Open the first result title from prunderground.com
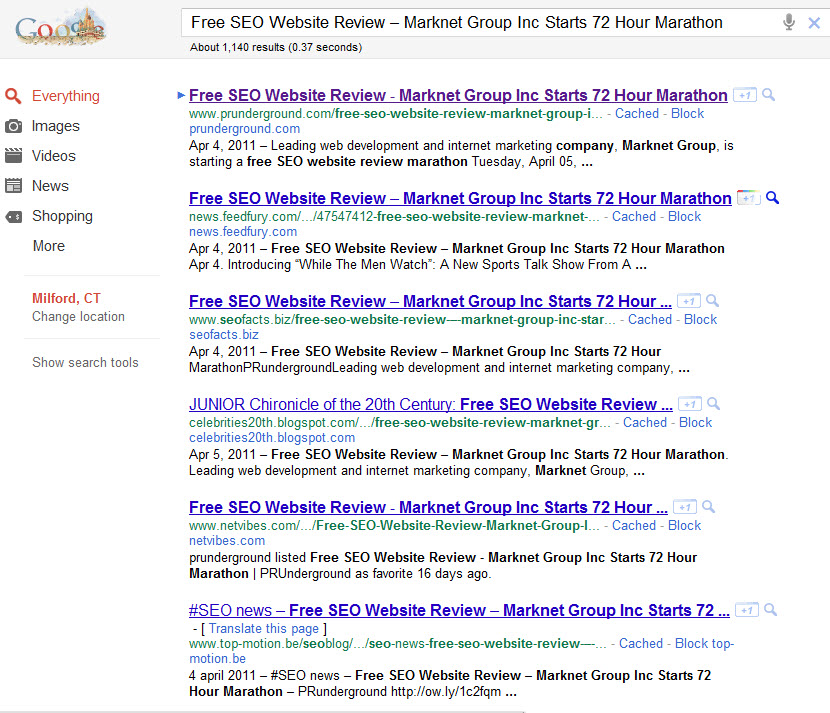This screenshot has width=830, height=713. click(458, 95)
